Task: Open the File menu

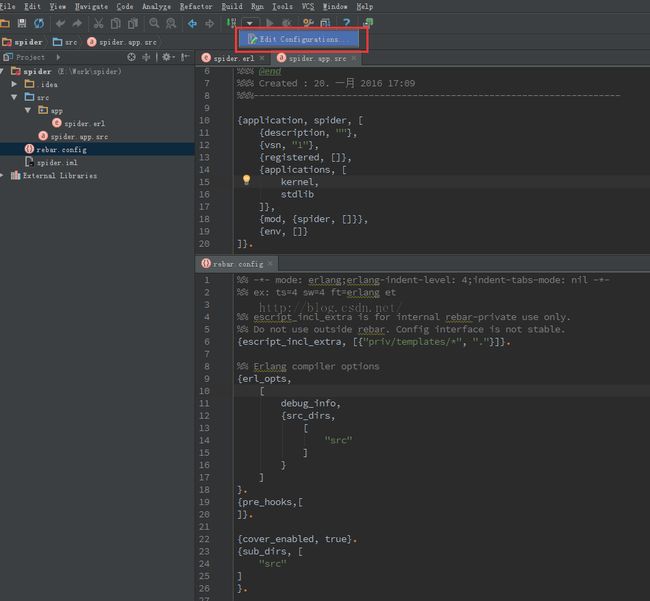Action: click(x=7, y=6)
